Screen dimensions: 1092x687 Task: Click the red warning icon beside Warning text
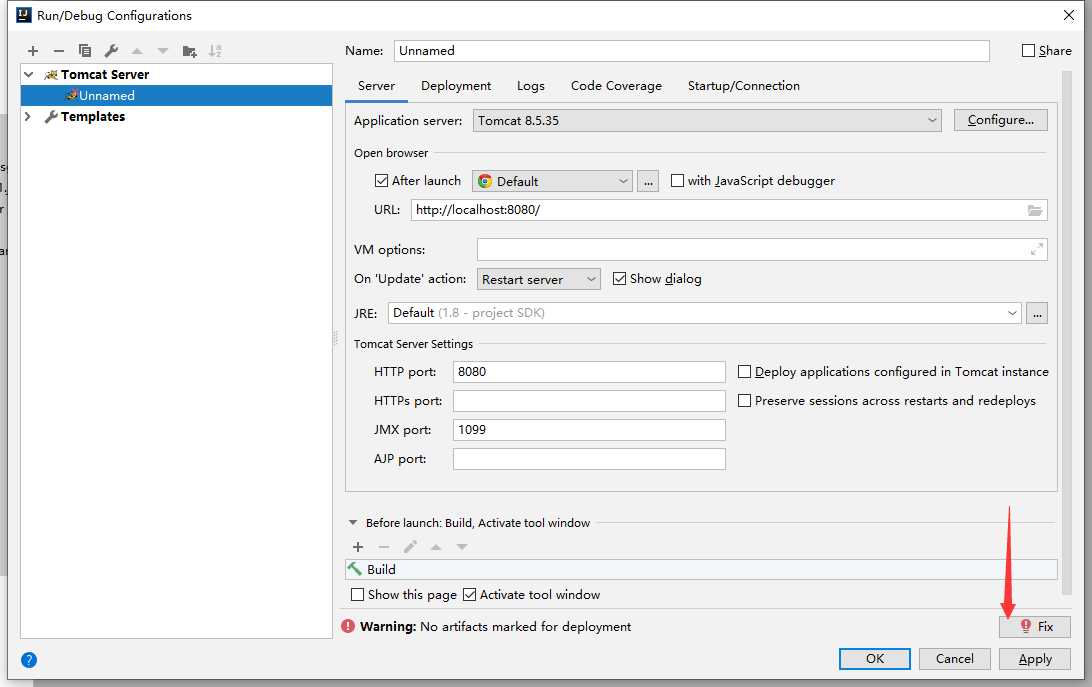[348, 626]
